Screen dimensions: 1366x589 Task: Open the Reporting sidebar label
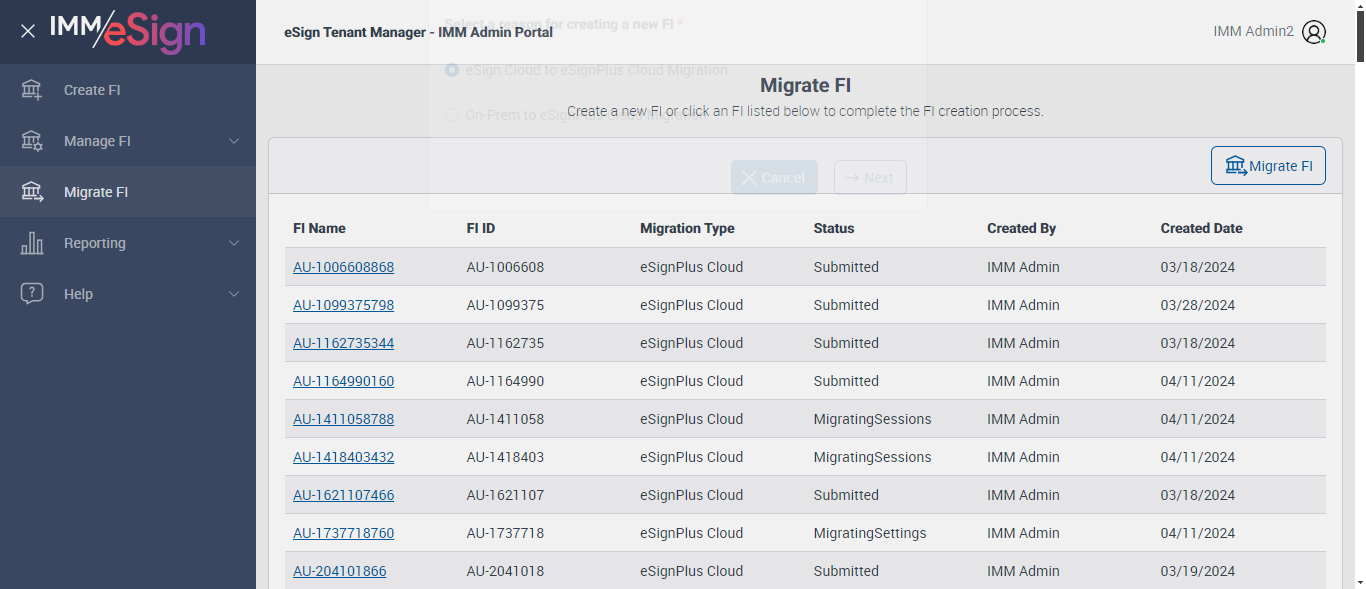95,243
